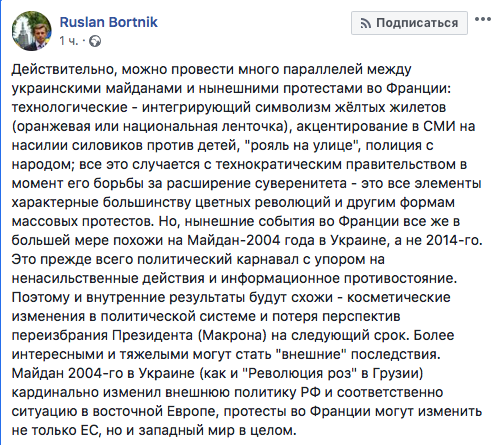Click the phrase 'рояль на улице' in the post
The height and width of the screenshot is (445, 498).
click(301, 146)
